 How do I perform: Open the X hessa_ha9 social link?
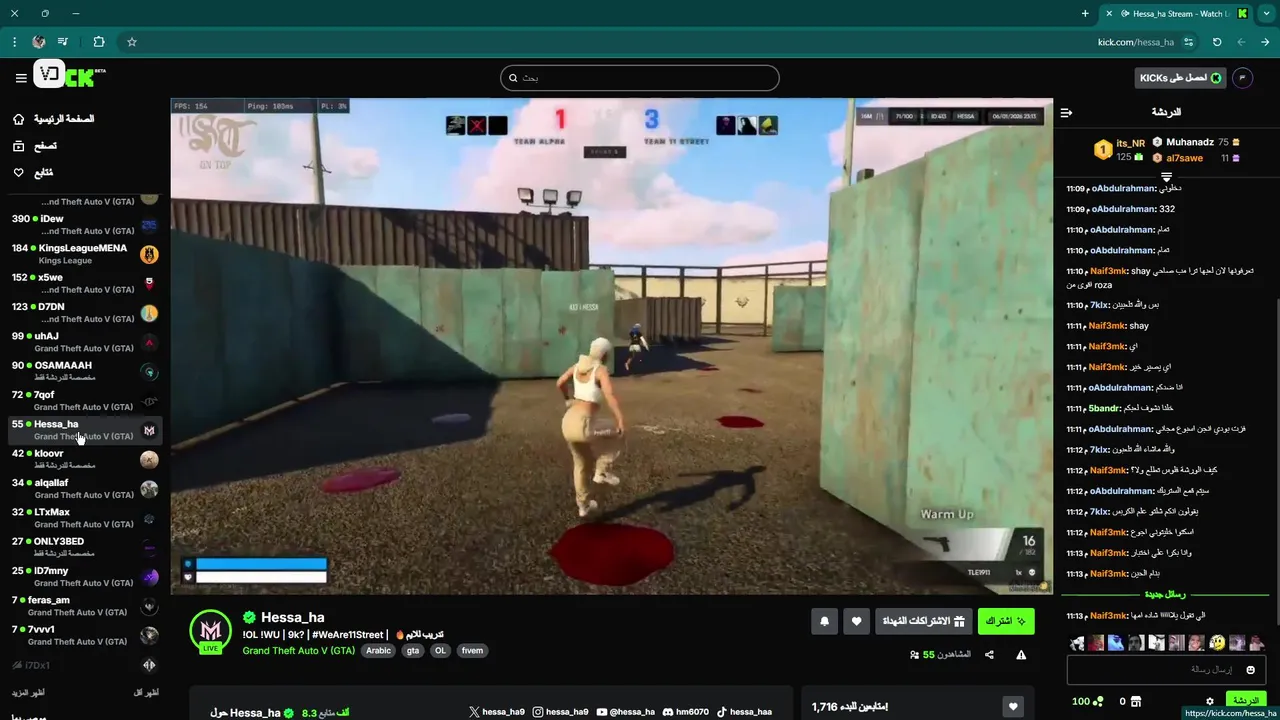tap(497, 712)
